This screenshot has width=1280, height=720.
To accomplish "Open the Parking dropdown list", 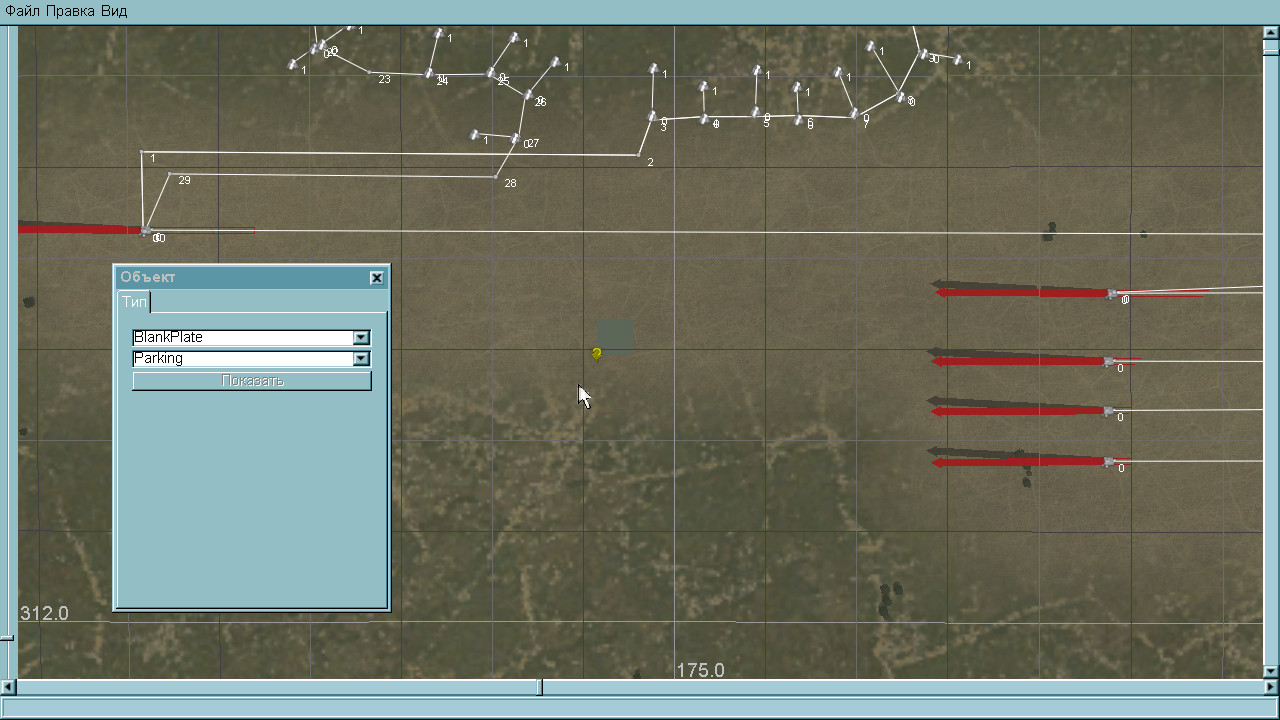I will [x=361, y=359].
